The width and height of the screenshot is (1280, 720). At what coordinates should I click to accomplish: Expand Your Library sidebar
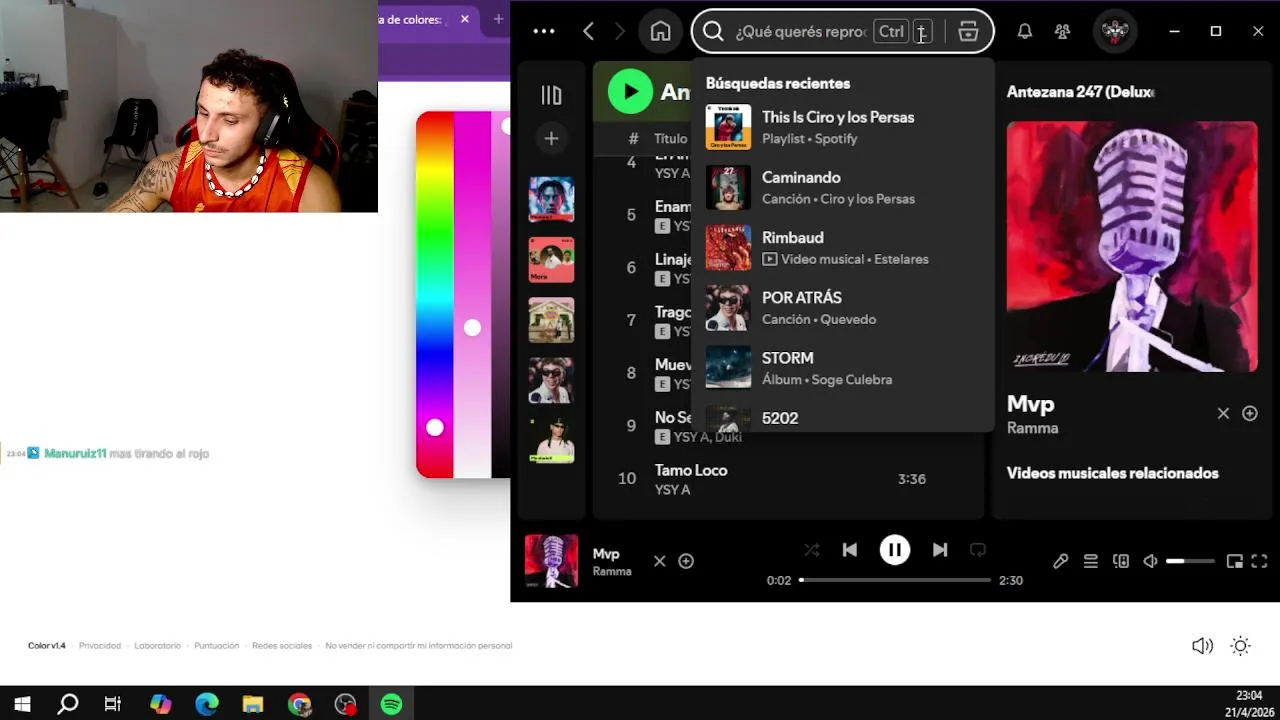pos(551,95)
